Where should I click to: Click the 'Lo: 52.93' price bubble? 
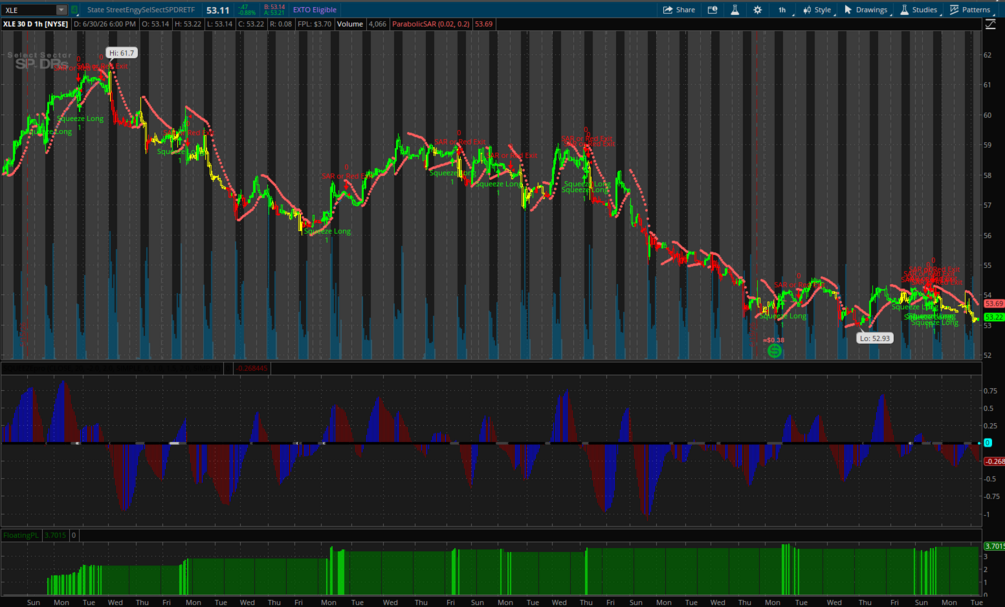pos(875,338)
